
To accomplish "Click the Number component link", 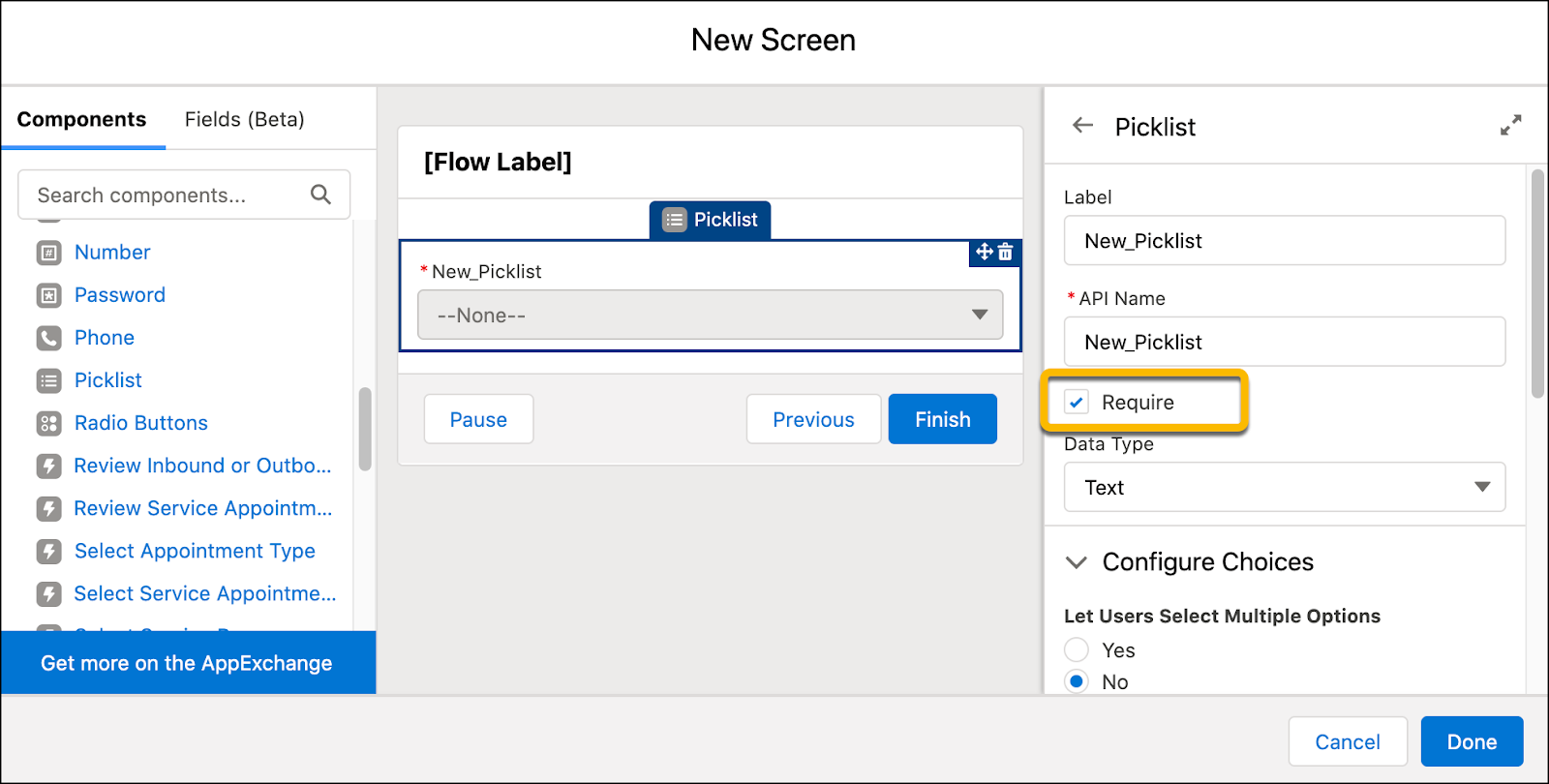I will (x=112, y=253).
